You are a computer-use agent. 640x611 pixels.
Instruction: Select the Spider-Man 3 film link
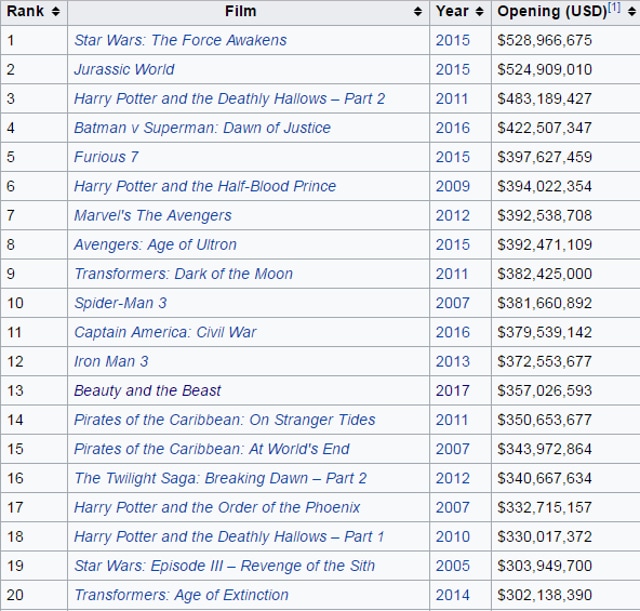(x=120, y=303)
